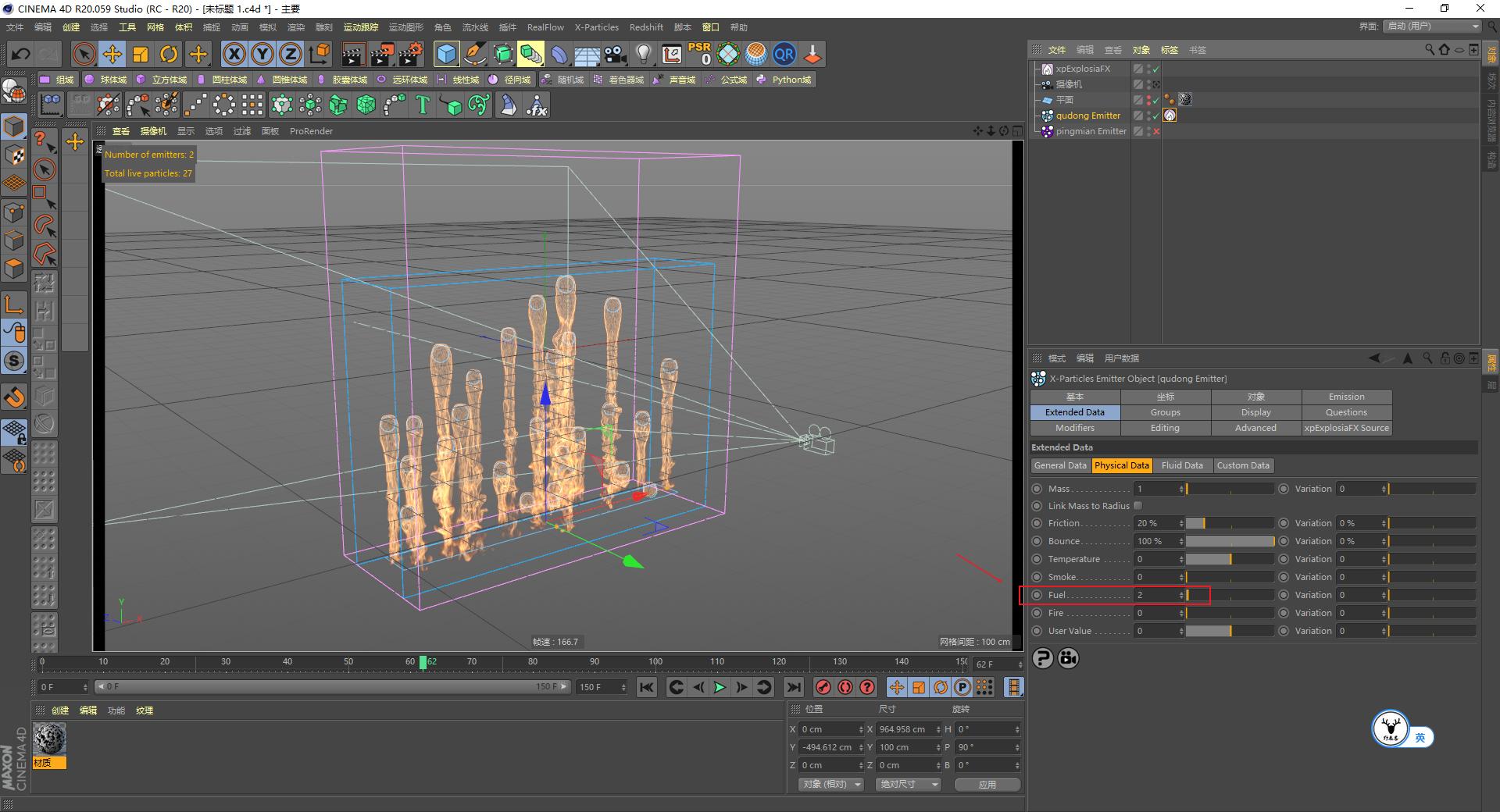Enable pingmian Emitter by clicking its red X

(x=1155, y=131)
